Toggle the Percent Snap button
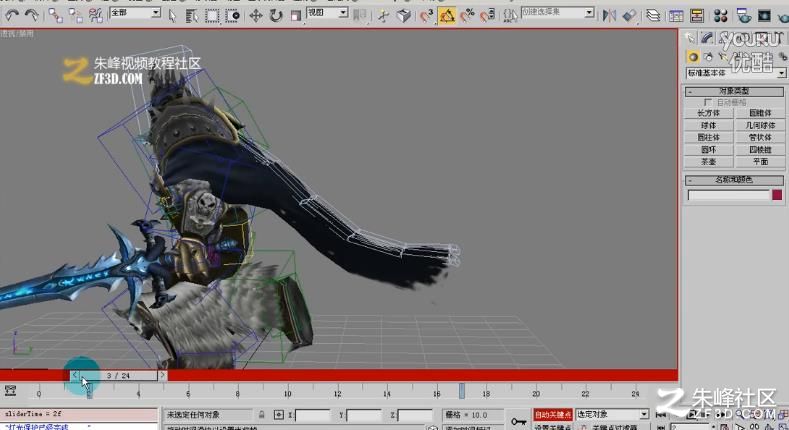The width and height of the screenshot is (789, 430). tap(467, 16)
